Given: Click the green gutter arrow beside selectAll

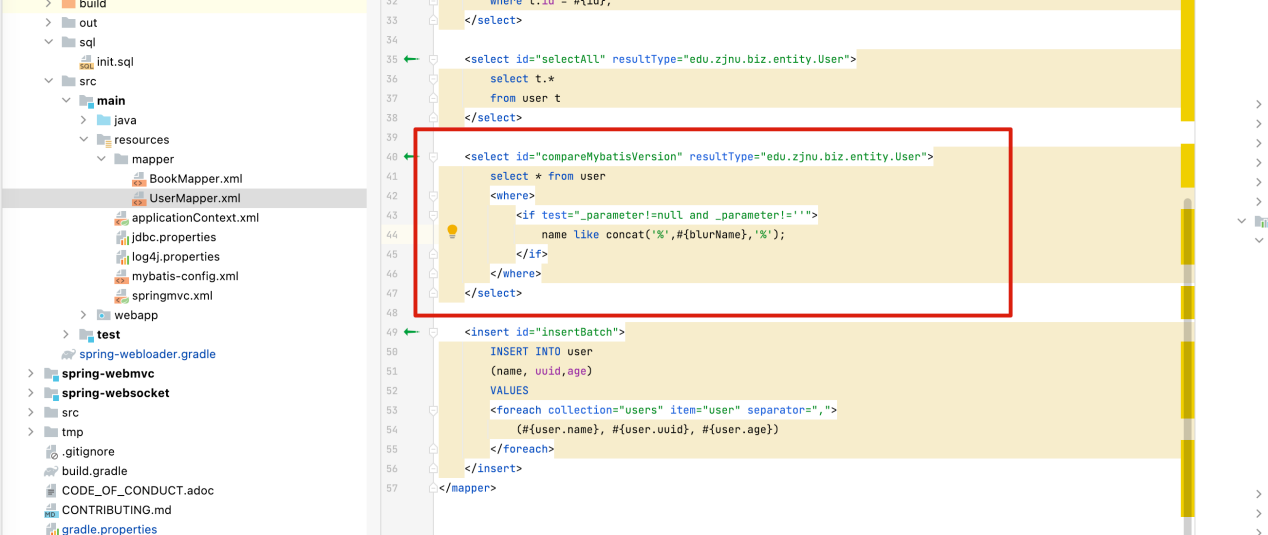Looking at the screenshot, I should pyautogui.click(x=410, y=59).
